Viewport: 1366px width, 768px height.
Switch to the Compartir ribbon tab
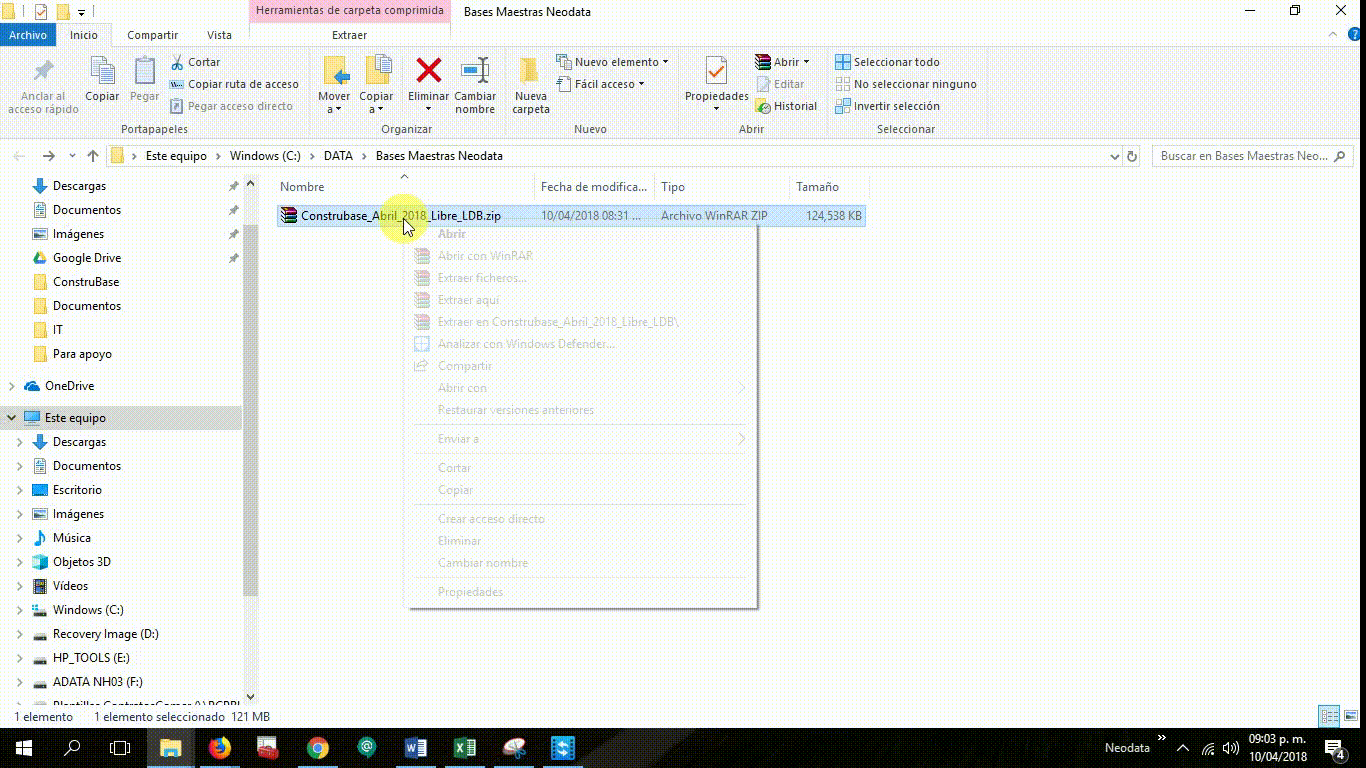(x=152, y=35)
